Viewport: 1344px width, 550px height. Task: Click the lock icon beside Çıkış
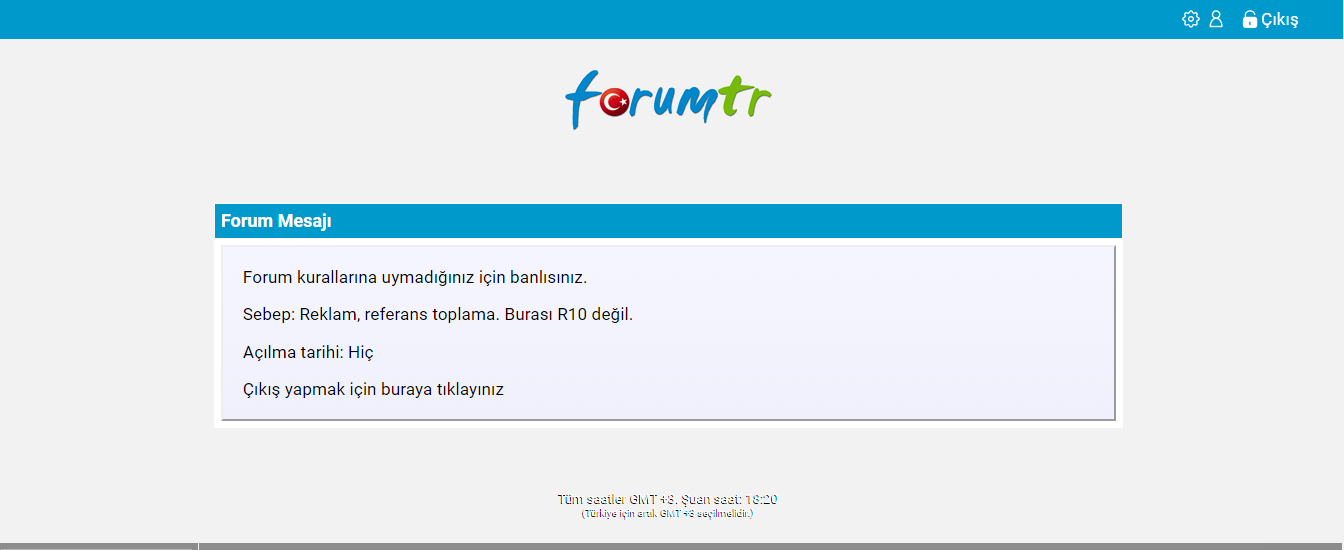1249,19
